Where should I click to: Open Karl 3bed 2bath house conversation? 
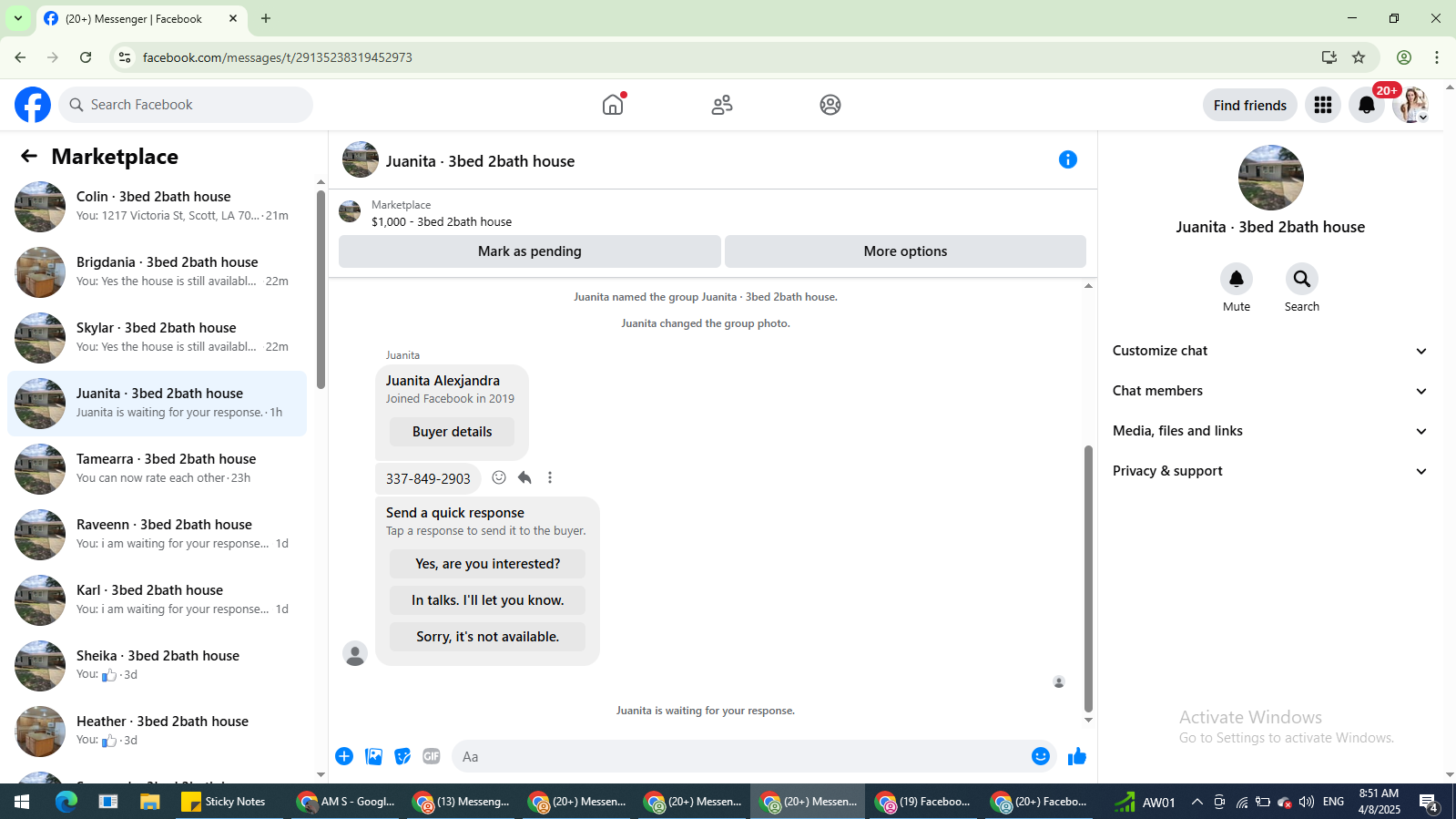click(157, 599)
